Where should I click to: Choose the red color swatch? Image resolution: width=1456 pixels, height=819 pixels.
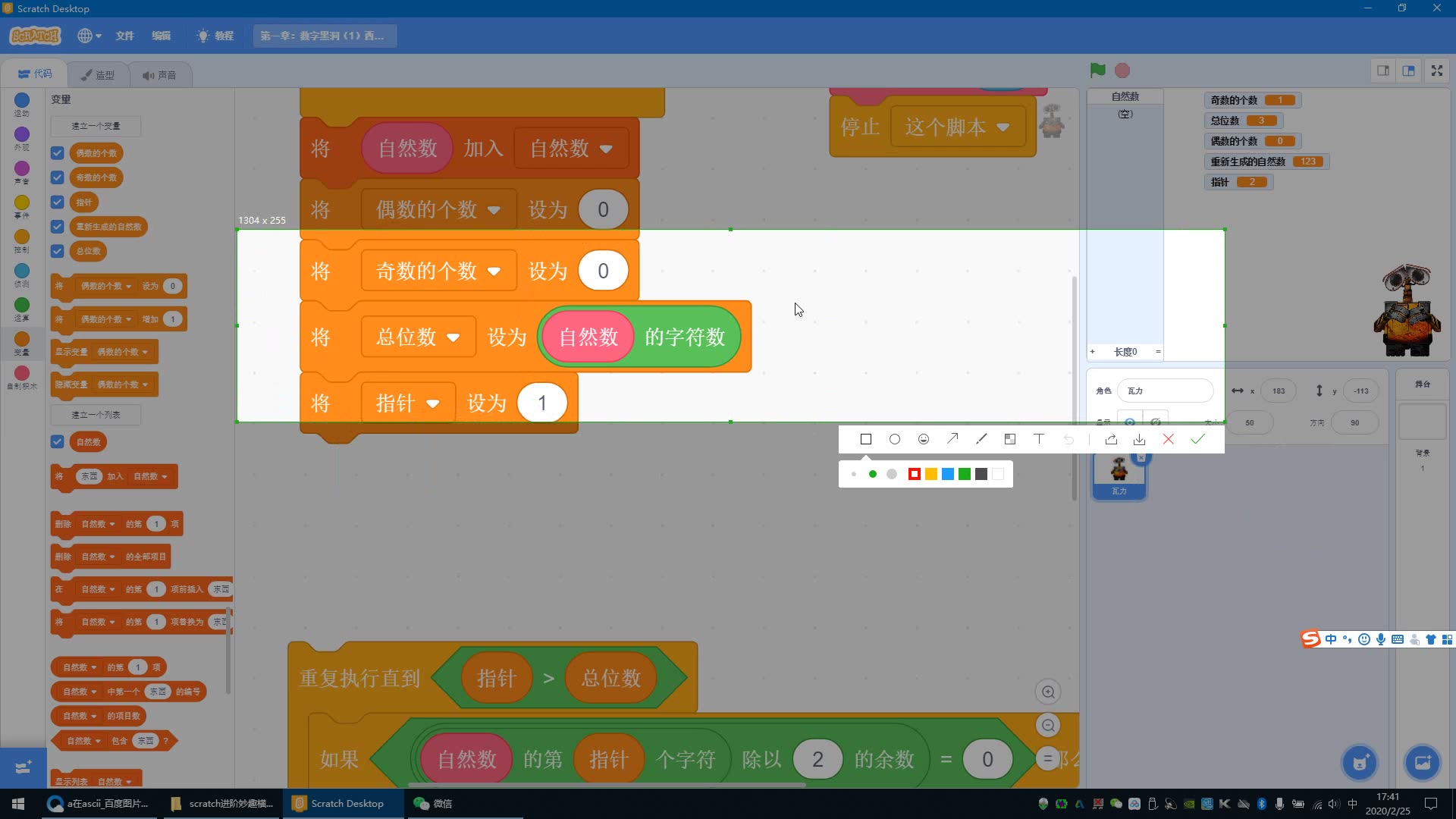click(x=915, y=474)
